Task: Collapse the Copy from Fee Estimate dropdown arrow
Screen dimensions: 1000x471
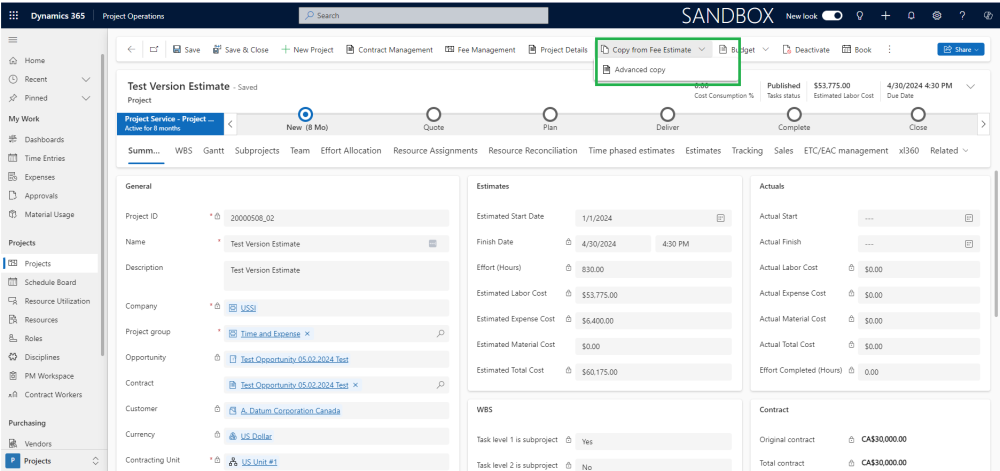Action: pos(702,50)
